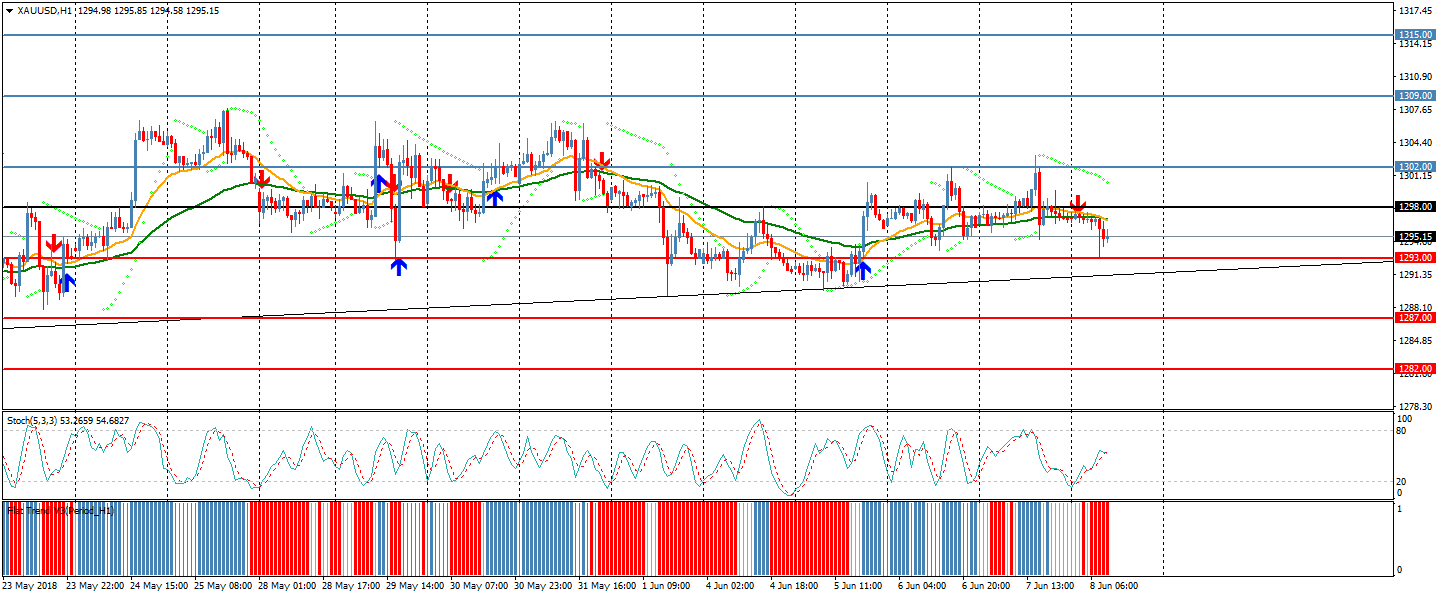1436x597 pixels.
Task: Select the red 1282.00 support label
Action: 1415,369
